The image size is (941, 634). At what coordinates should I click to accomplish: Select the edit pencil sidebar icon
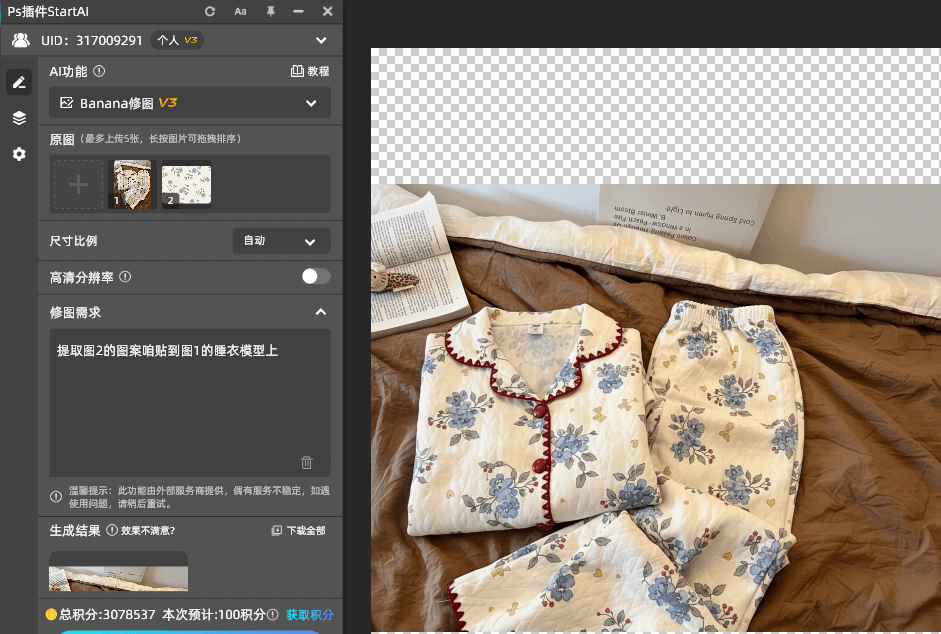coord(19,82)
